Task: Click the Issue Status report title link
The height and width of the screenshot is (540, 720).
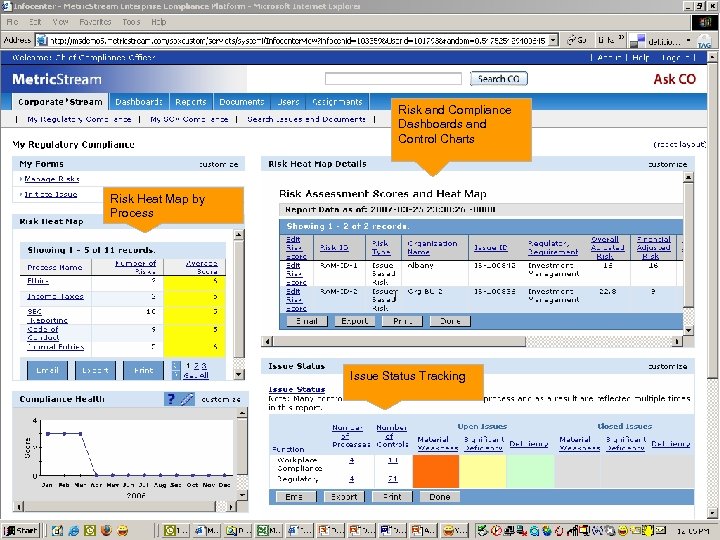Action: 297,389
